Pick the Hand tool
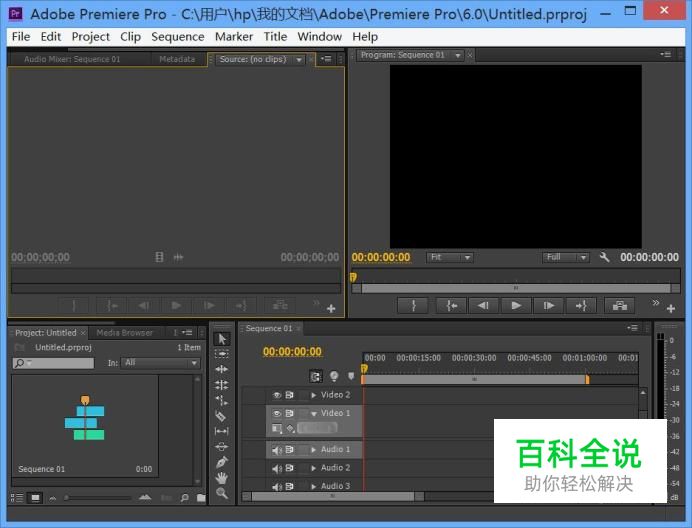The width and height of the screenshot is (692, 528). point(221,478)
